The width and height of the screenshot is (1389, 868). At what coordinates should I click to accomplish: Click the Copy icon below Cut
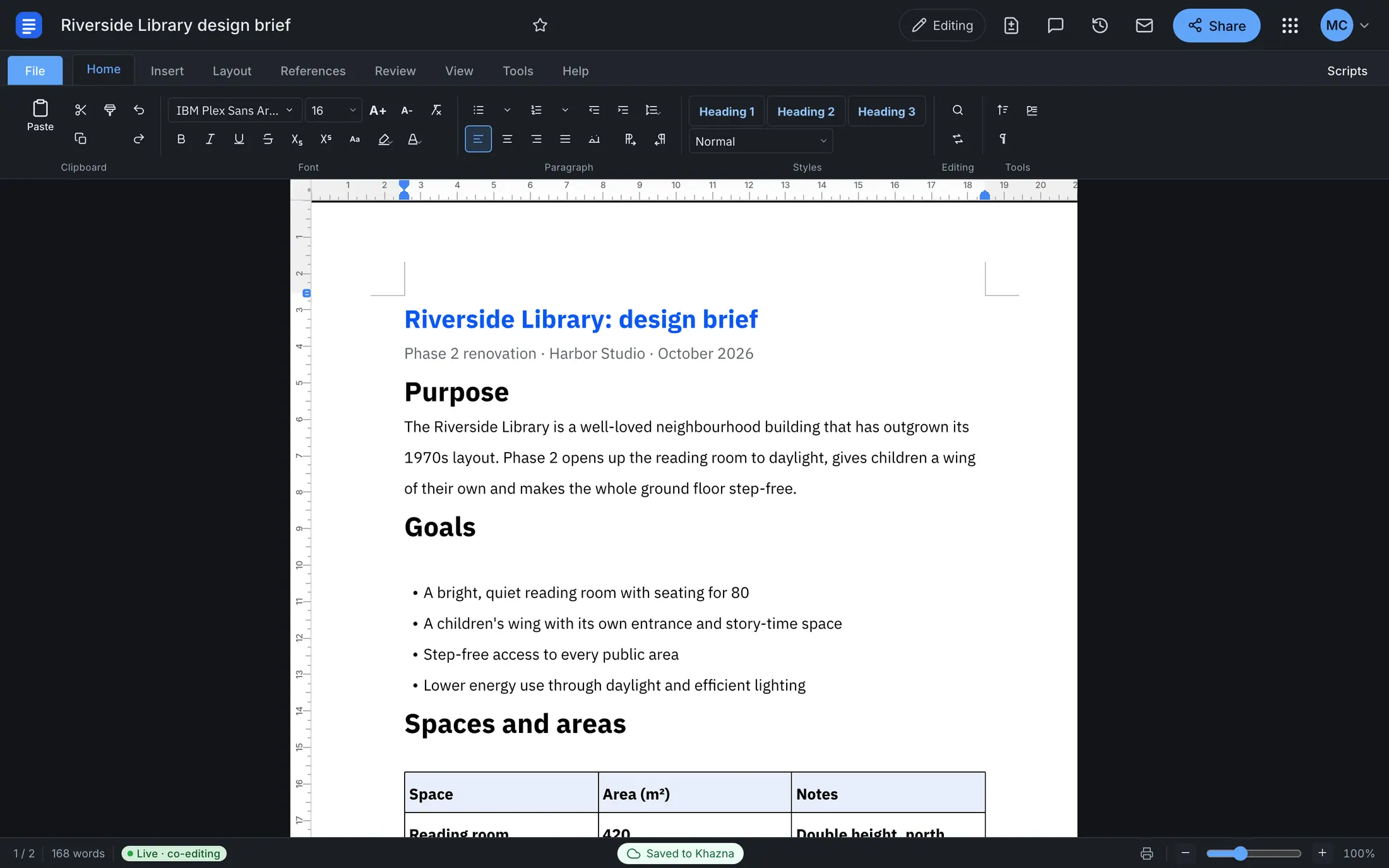(x=80, y=139)
